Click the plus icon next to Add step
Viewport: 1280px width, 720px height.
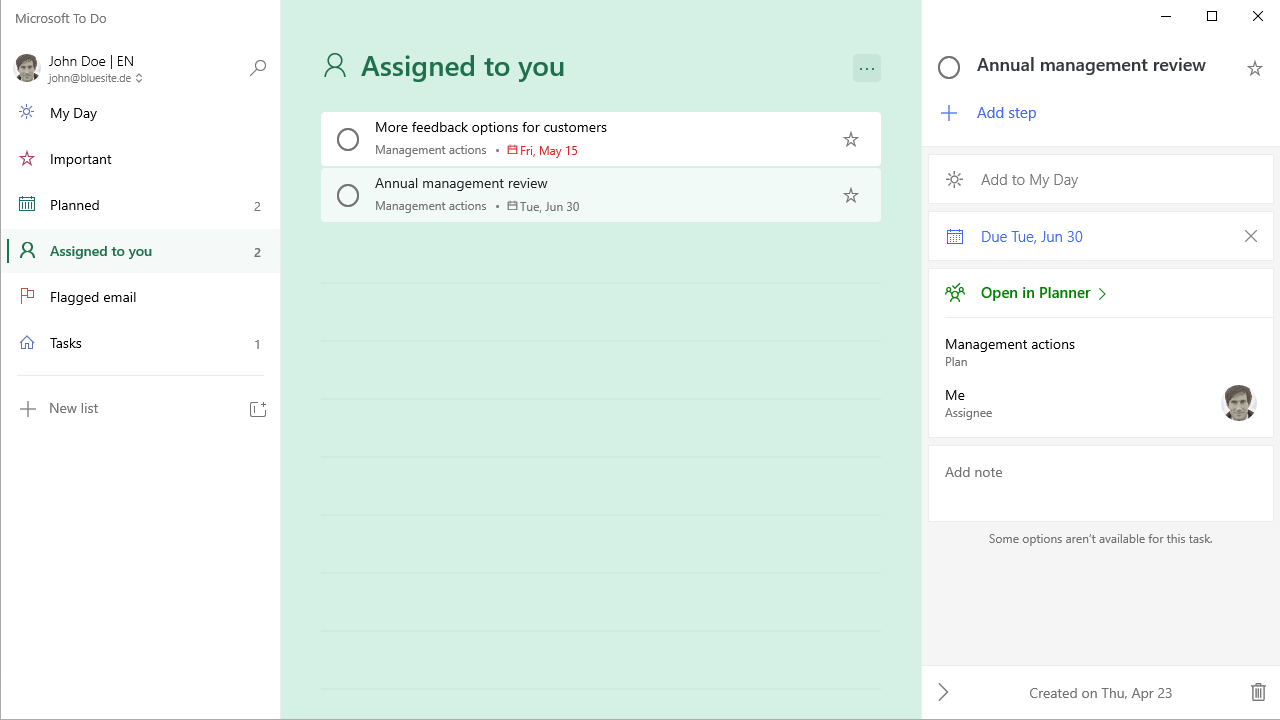[x=949, y=113]
